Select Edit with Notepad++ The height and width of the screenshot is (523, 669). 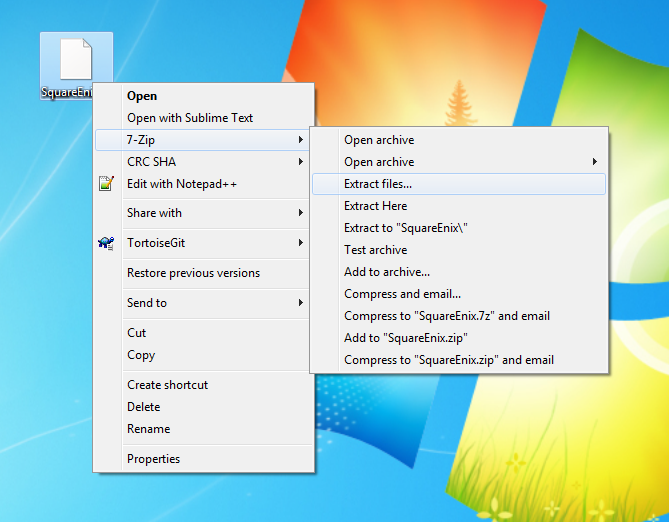point(204,184)
